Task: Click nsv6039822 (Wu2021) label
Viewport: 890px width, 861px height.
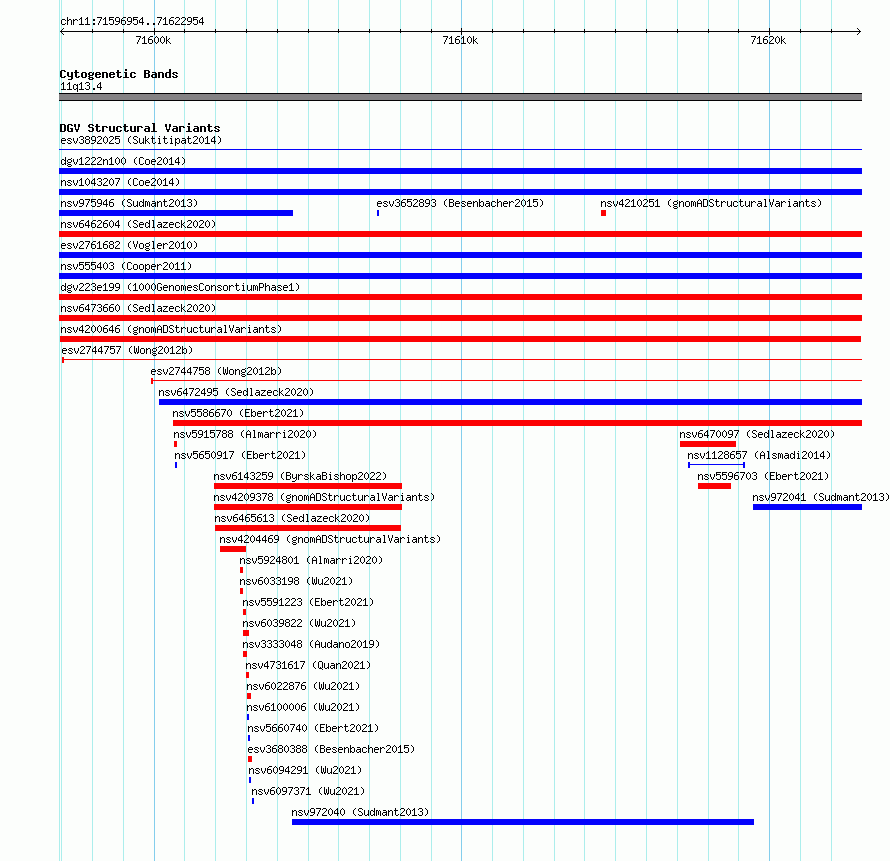Action: pyautogui.click(x=299, y=623)
